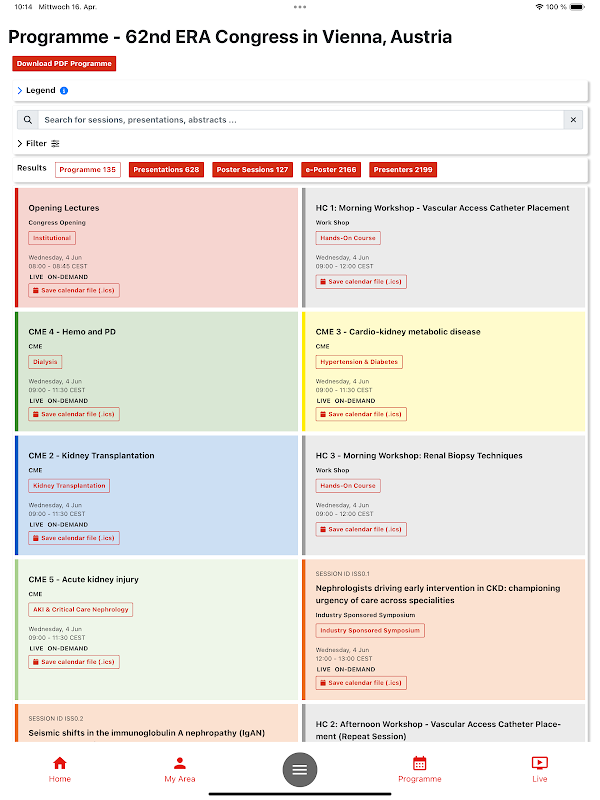Open Seismic shifts in IgAN session

click(x=146, y=733)
